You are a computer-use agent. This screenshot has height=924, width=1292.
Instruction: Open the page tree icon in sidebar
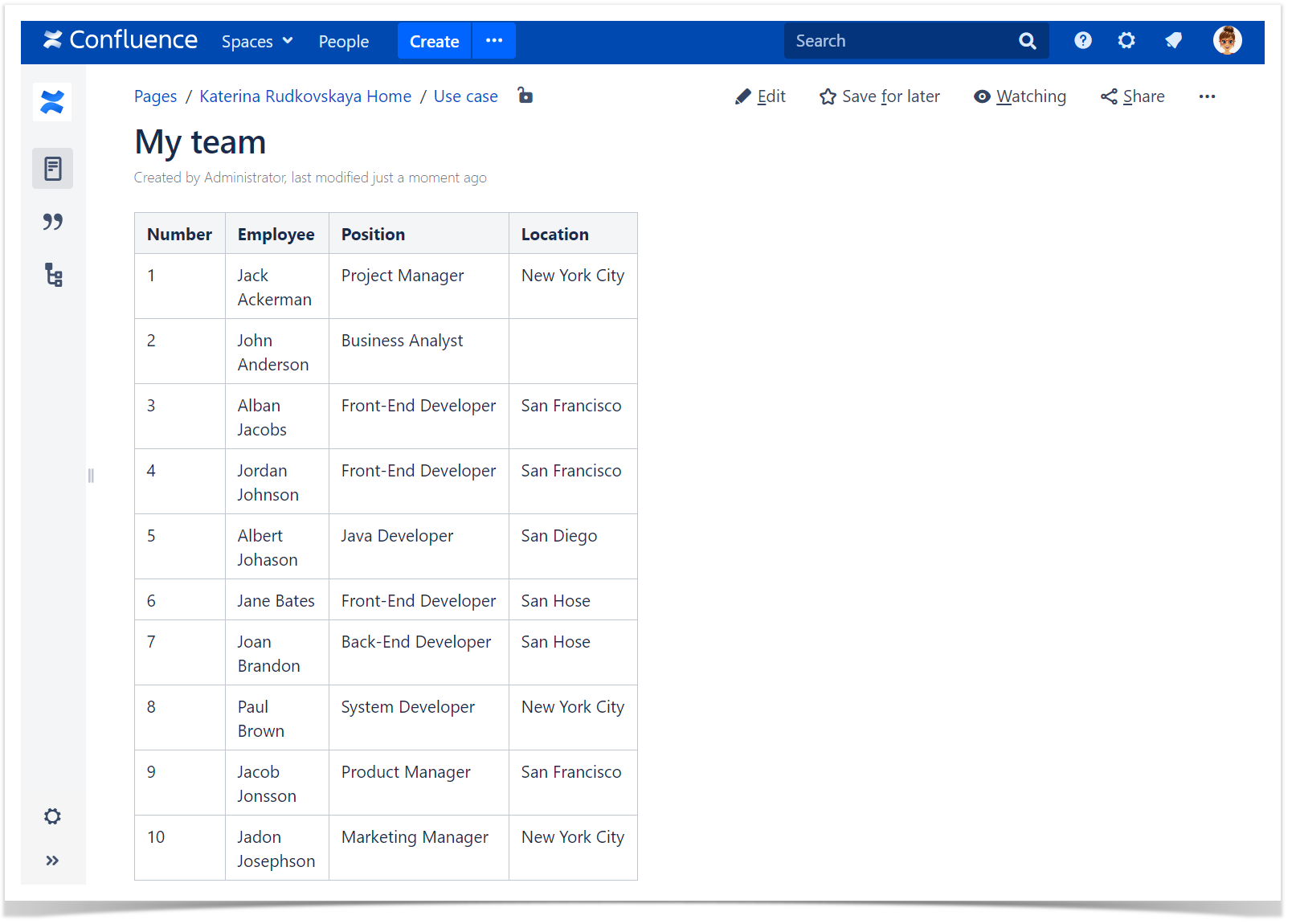coord(53,276)
